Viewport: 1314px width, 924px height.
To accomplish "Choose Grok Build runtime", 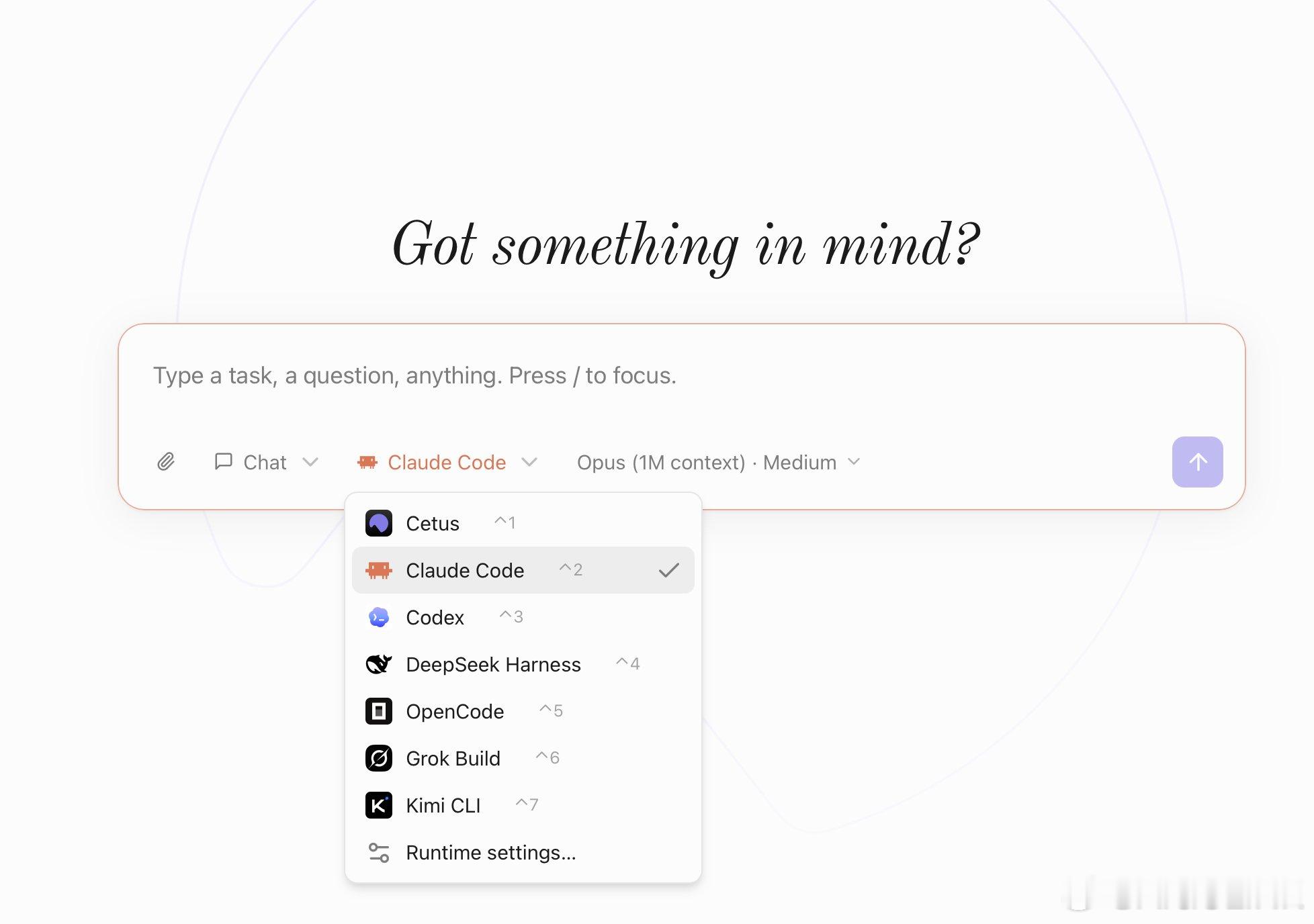I will (523, 758).
